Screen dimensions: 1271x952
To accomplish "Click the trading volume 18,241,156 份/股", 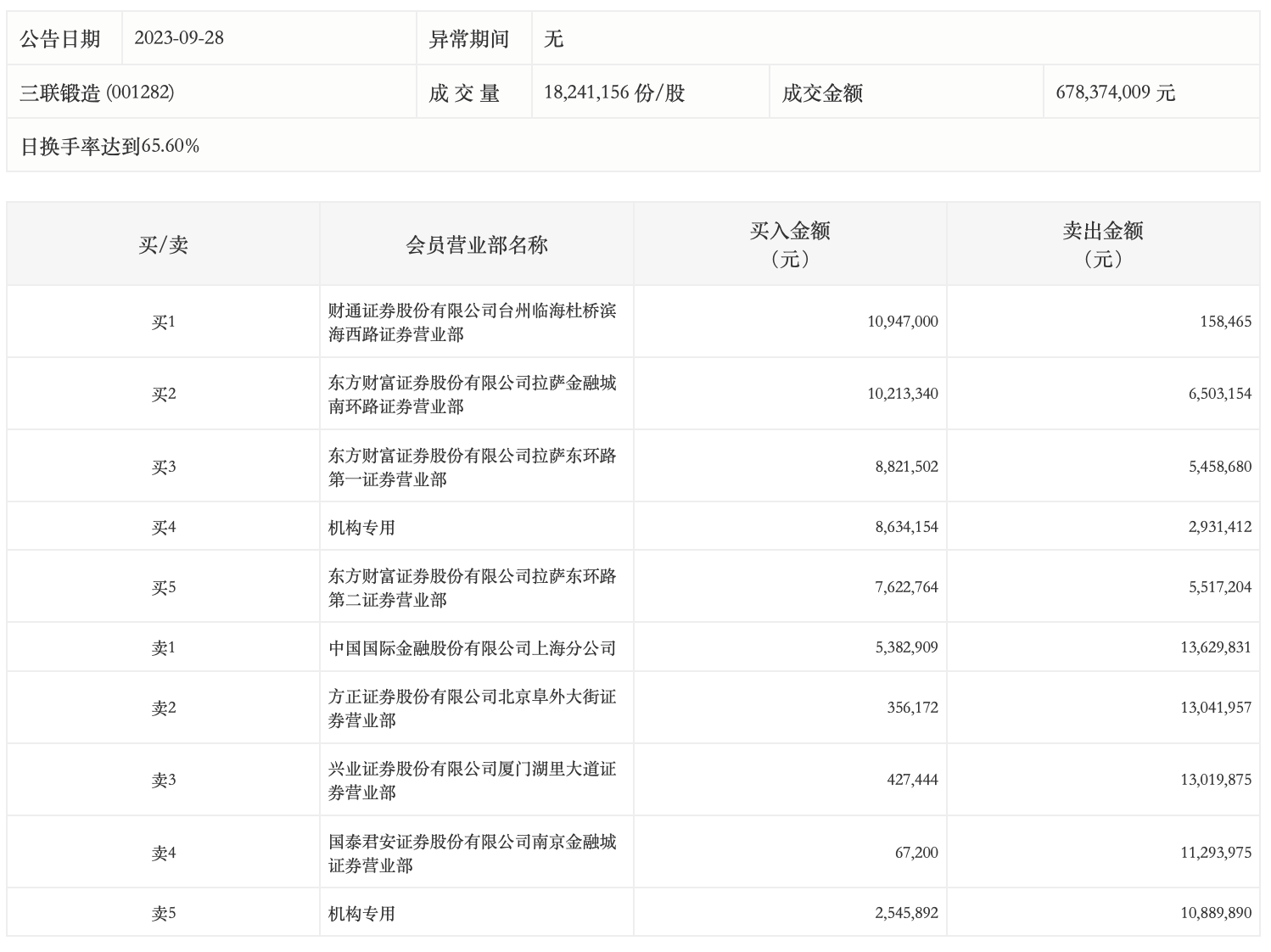I will point(613,92).
